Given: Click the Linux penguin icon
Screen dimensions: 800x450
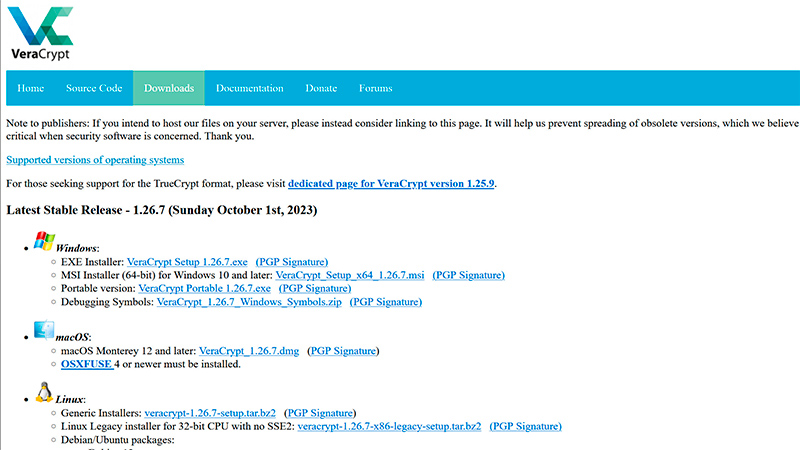Looking at the screenshot, I should point(44,392).
